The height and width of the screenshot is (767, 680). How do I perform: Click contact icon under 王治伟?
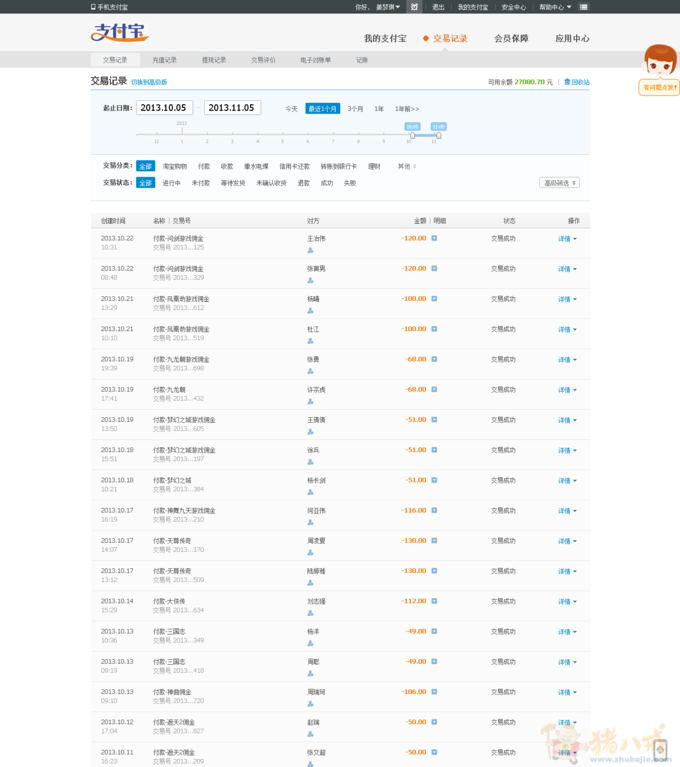click(310, 250)
